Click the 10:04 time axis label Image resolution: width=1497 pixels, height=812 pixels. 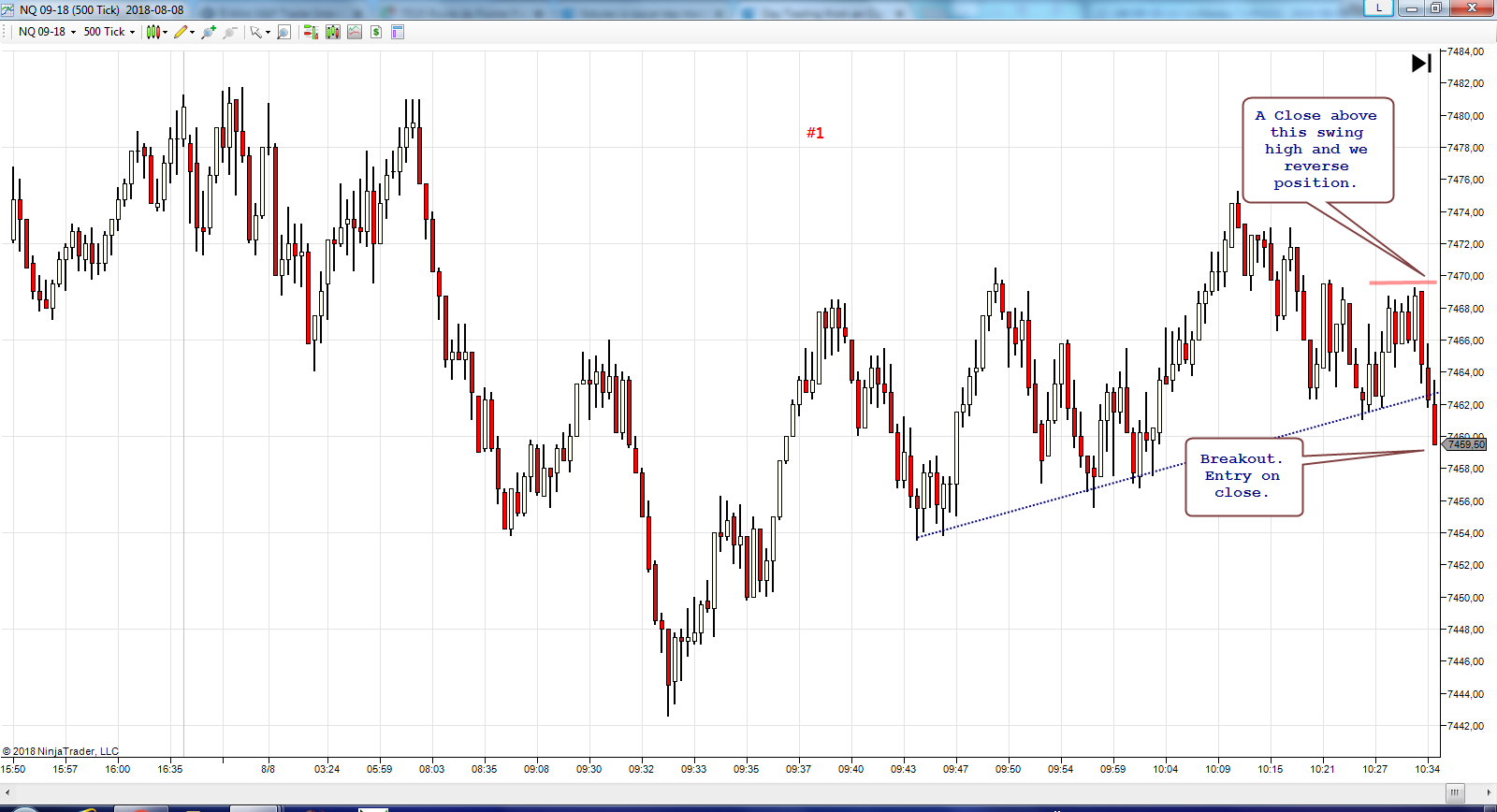click(1165, 769)
